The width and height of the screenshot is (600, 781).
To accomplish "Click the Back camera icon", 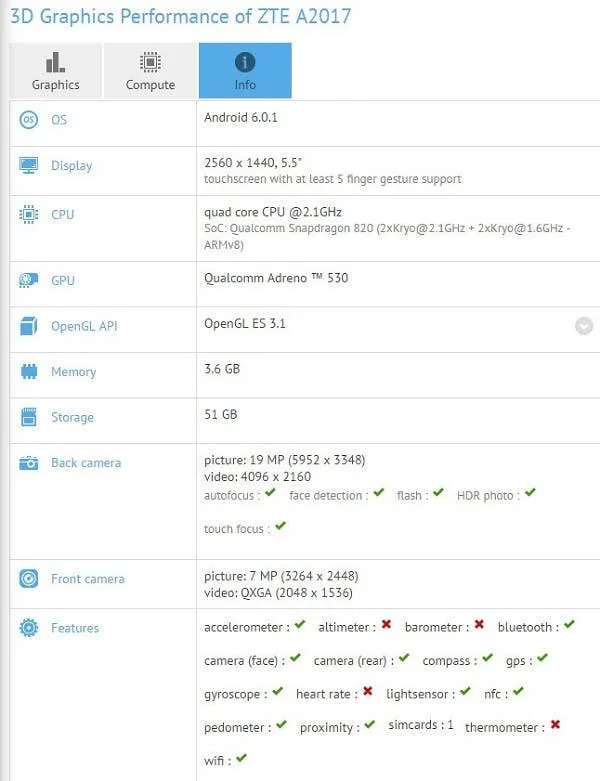I will 28,463.
